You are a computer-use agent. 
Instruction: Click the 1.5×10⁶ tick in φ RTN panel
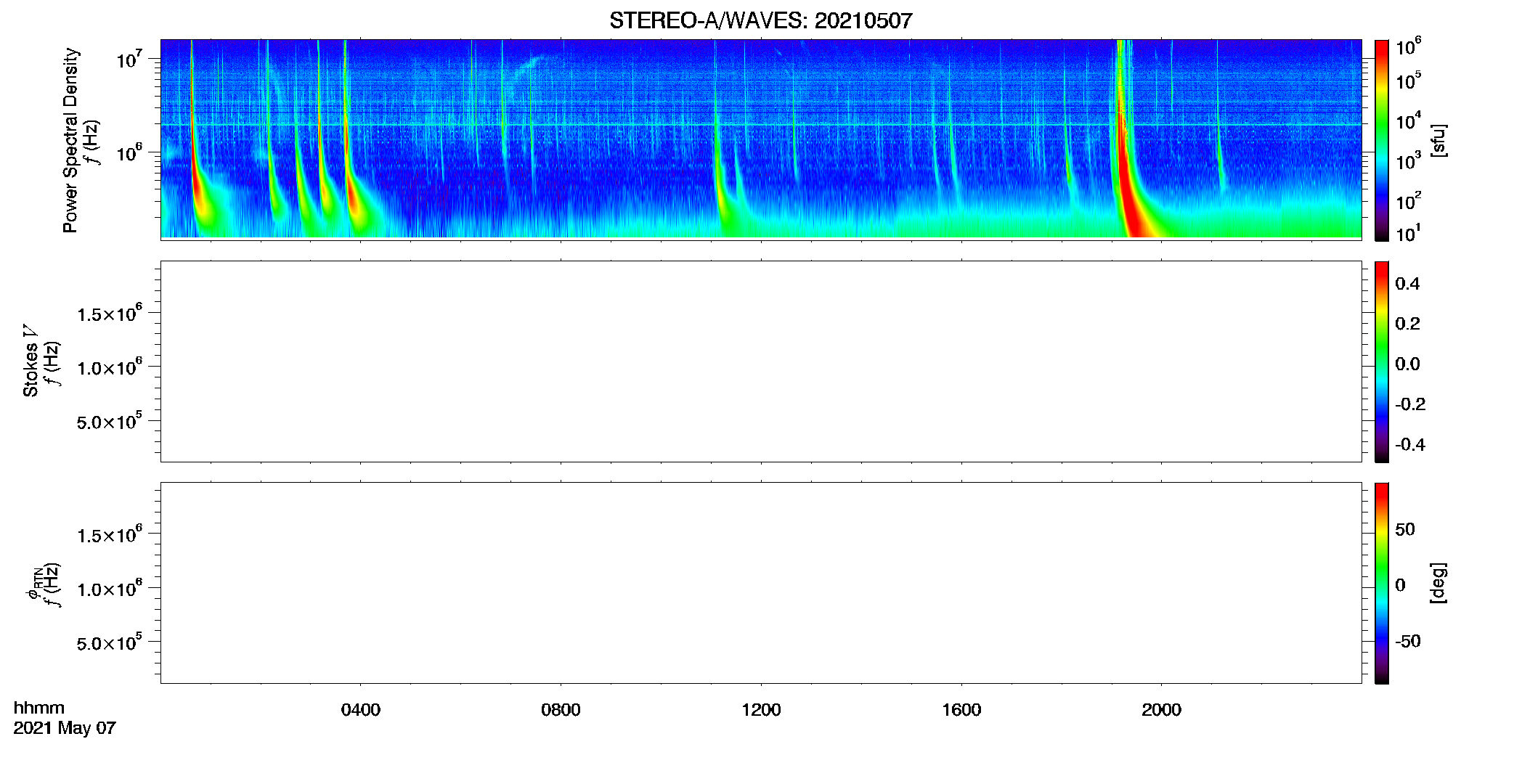(x=110, y=534)
